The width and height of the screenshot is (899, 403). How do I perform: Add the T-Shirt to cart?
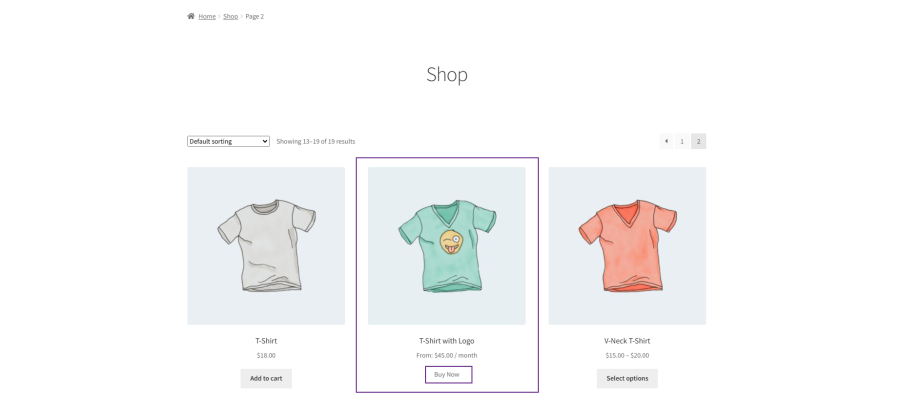[266, 378]
